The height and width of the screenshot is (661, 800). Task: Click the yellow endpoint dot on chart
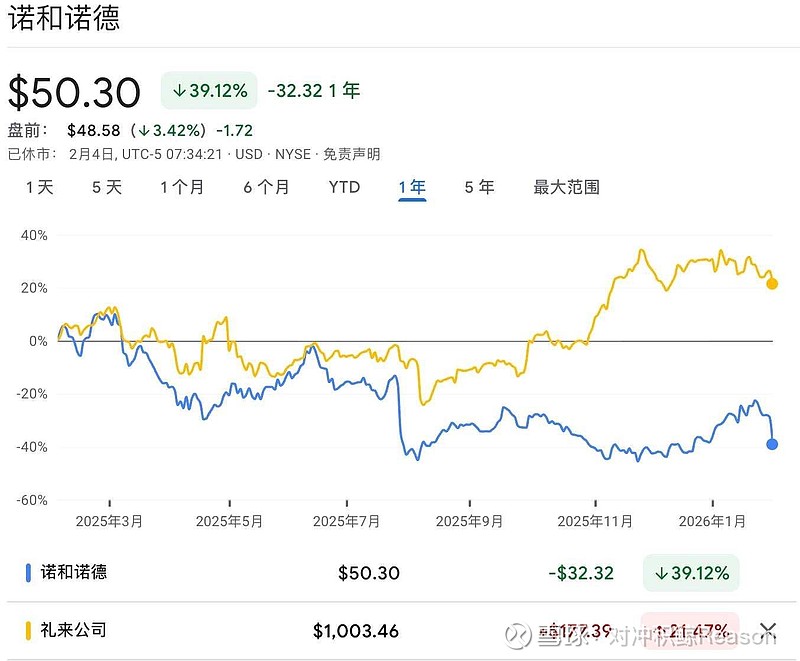pyautogui.click(x=772, y=284)
